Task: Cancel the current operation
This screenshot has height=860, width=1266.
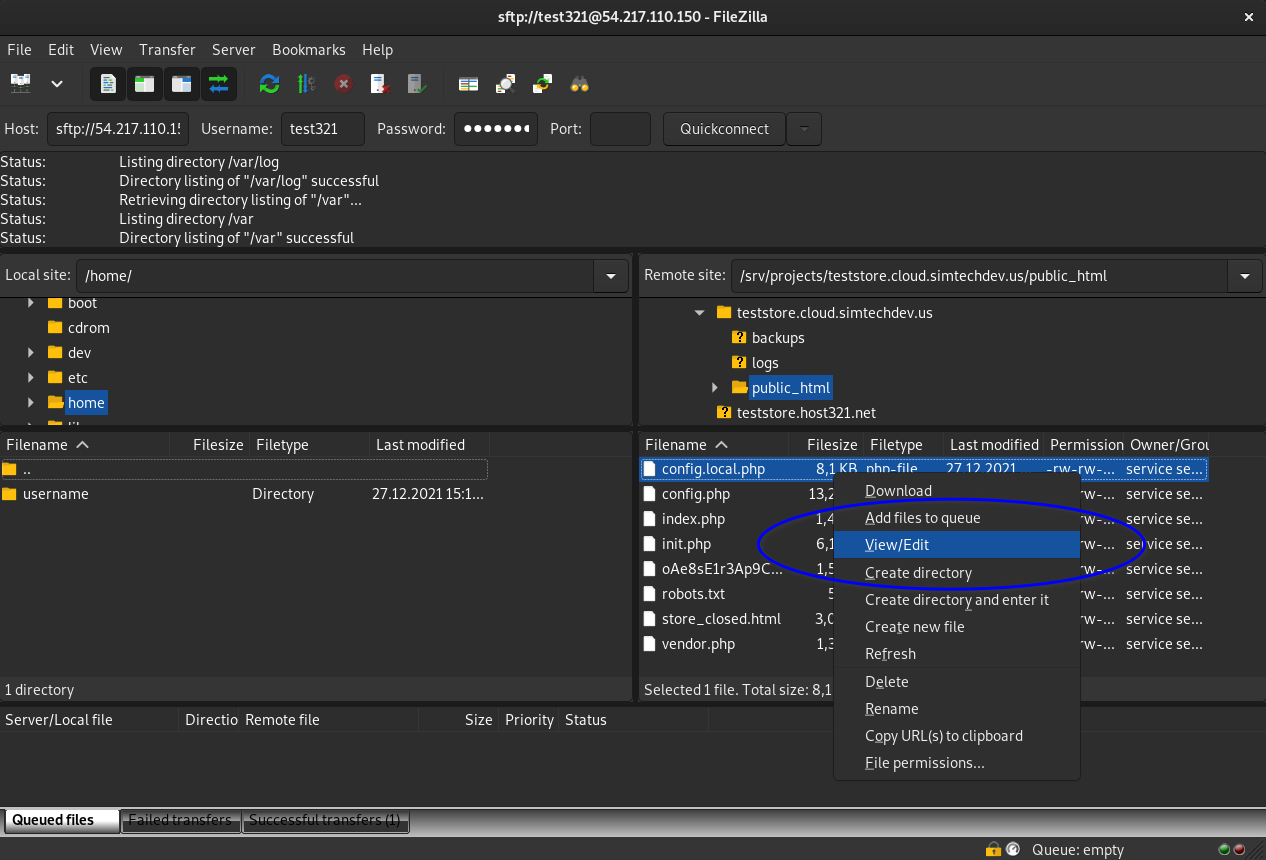Action: tap(343, 84)
